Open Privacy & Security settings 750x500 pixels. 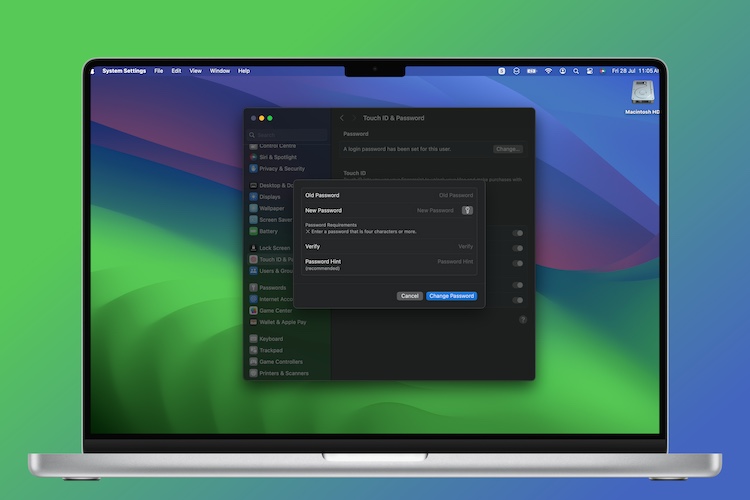(280, 169)
